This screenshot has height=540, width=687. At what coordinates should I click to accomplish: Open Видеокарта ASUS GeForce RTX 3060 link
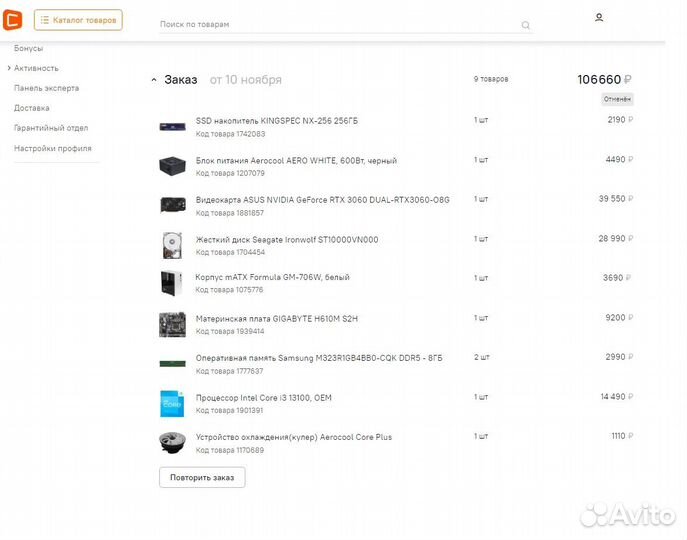[x=322, y=200]
